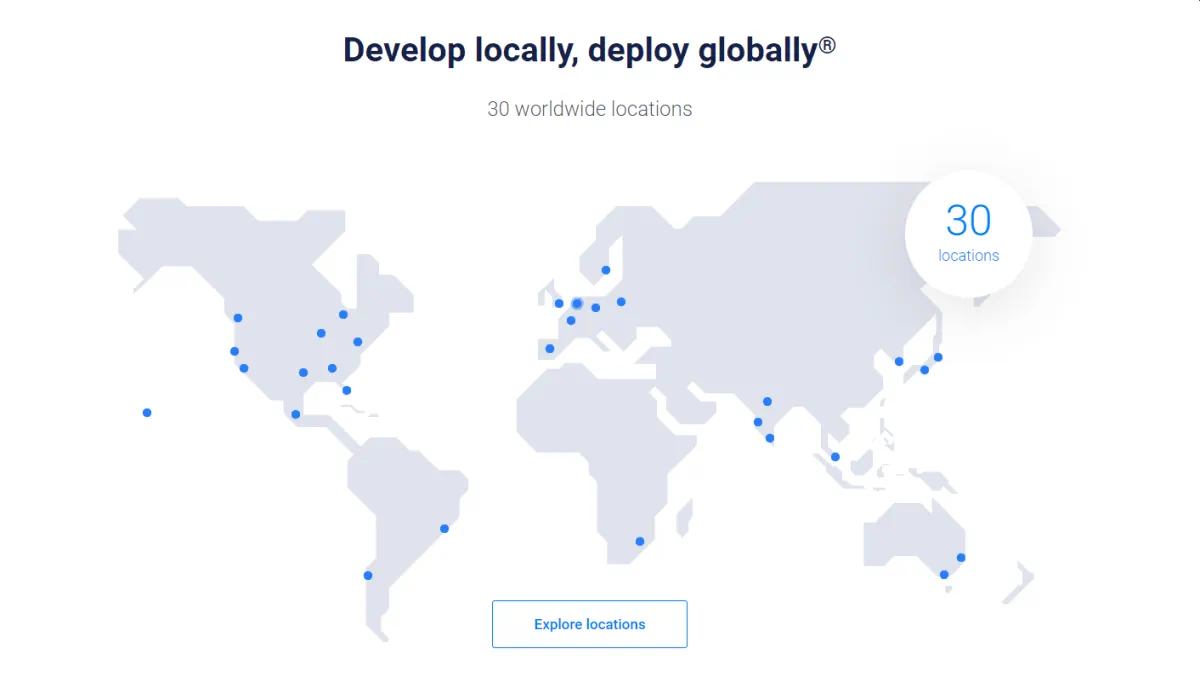Select the Melbourne dot at Australia's southeast tip
The height and width of the screenshot is (694, 1200).
(944, 574)
